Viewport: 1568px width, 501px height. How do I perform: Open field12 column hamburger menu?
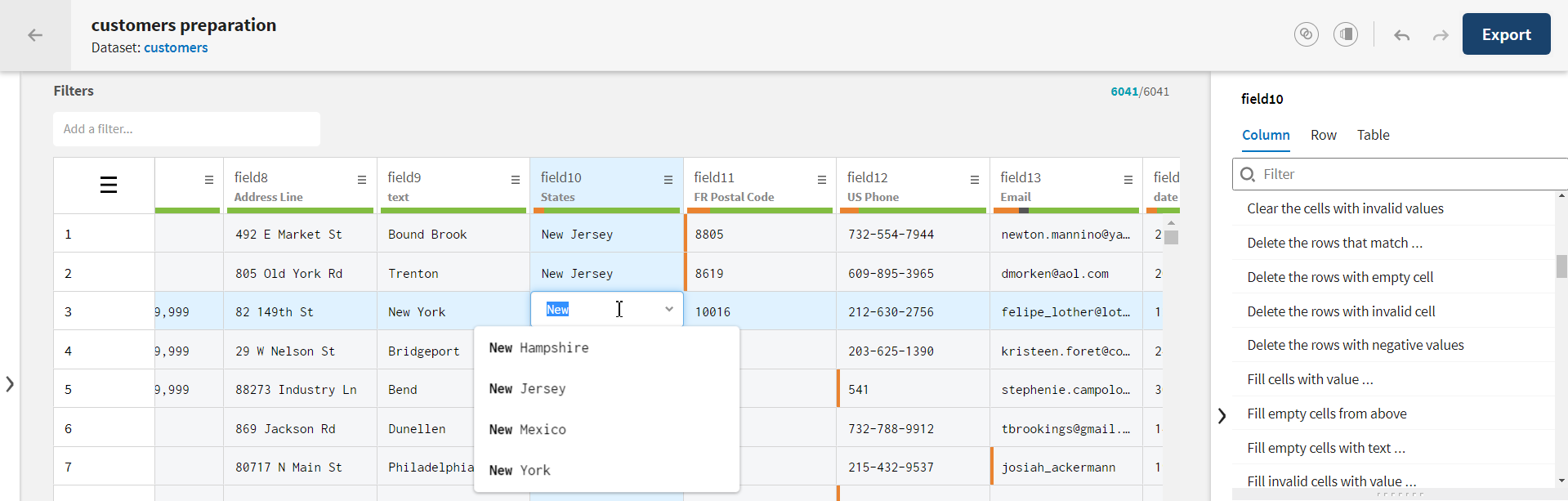975,180
